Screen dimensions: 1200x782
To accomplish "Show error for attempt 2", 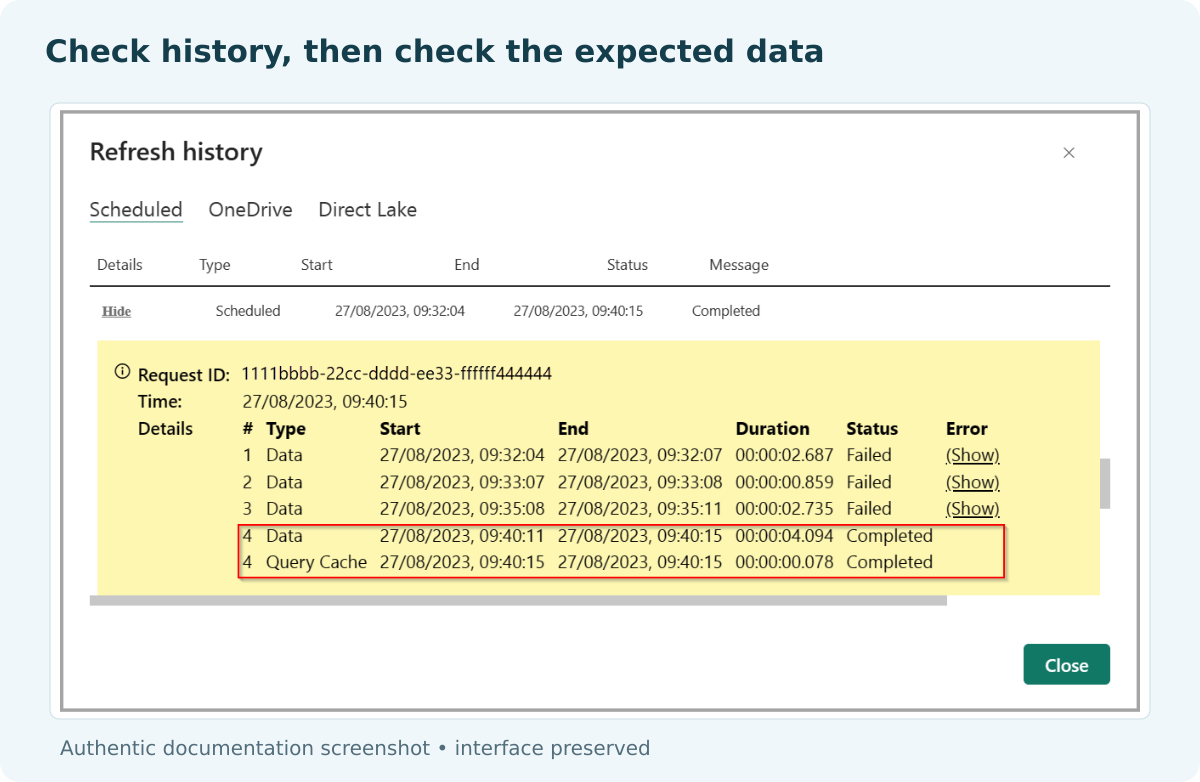I will coord(972,482).
